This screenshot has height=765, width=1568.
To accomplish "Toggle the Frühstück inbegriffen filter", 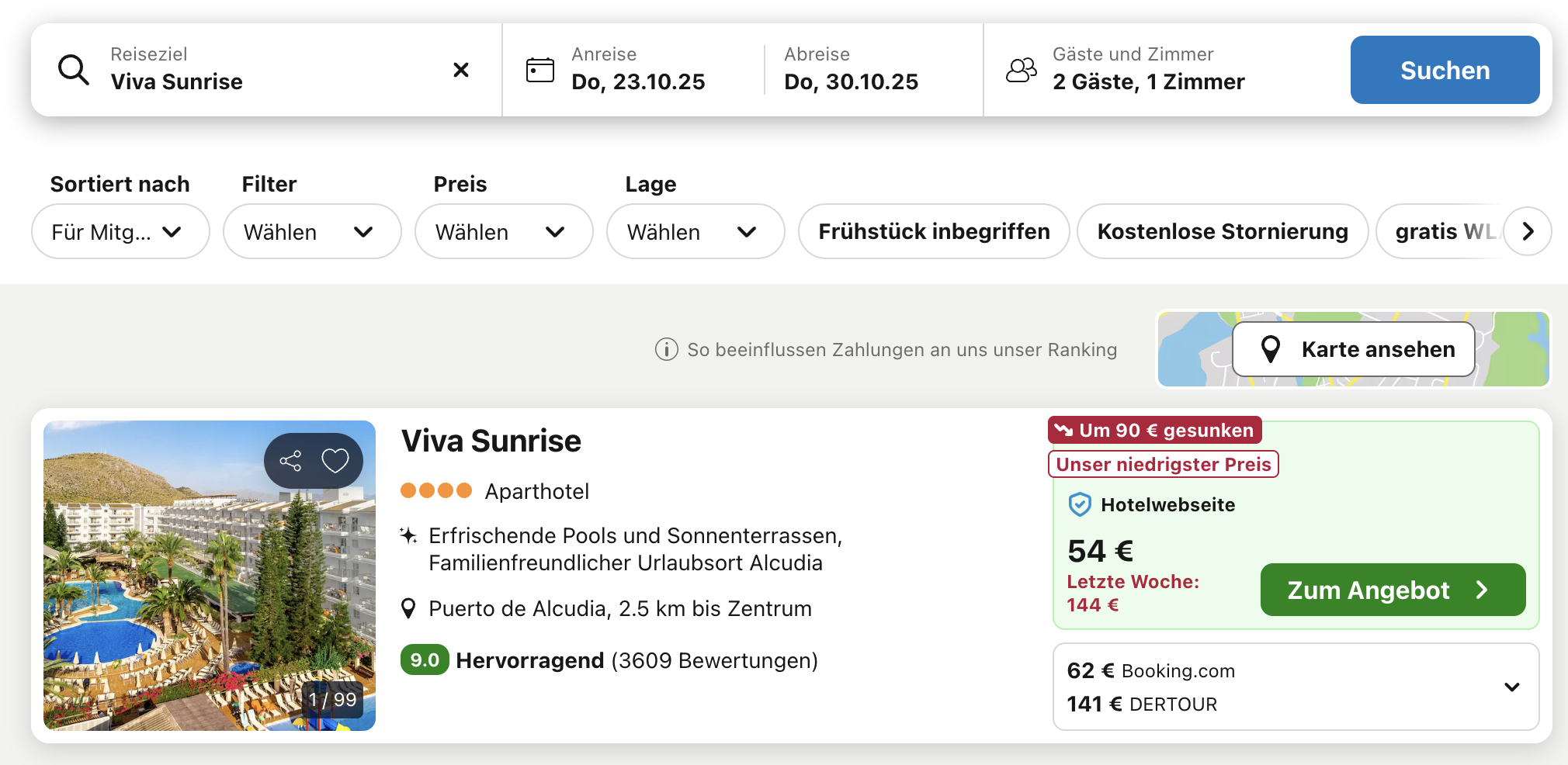I will click(x=934, y=231).
